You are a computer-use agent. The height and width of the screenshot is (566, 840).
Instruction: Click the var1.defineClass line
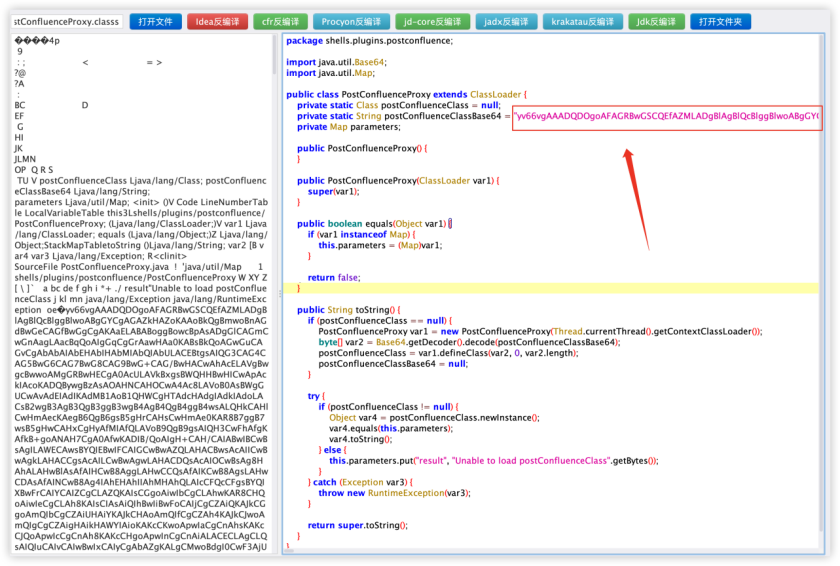(x=448, y=353)
